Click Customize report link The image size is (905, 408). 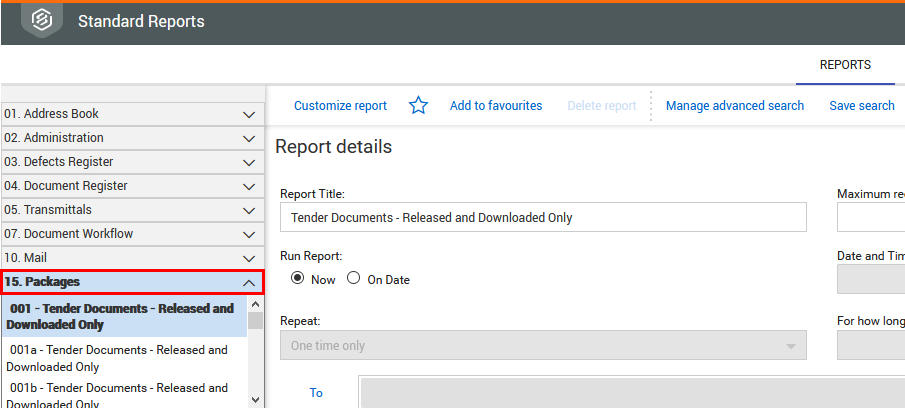(340, 106)
